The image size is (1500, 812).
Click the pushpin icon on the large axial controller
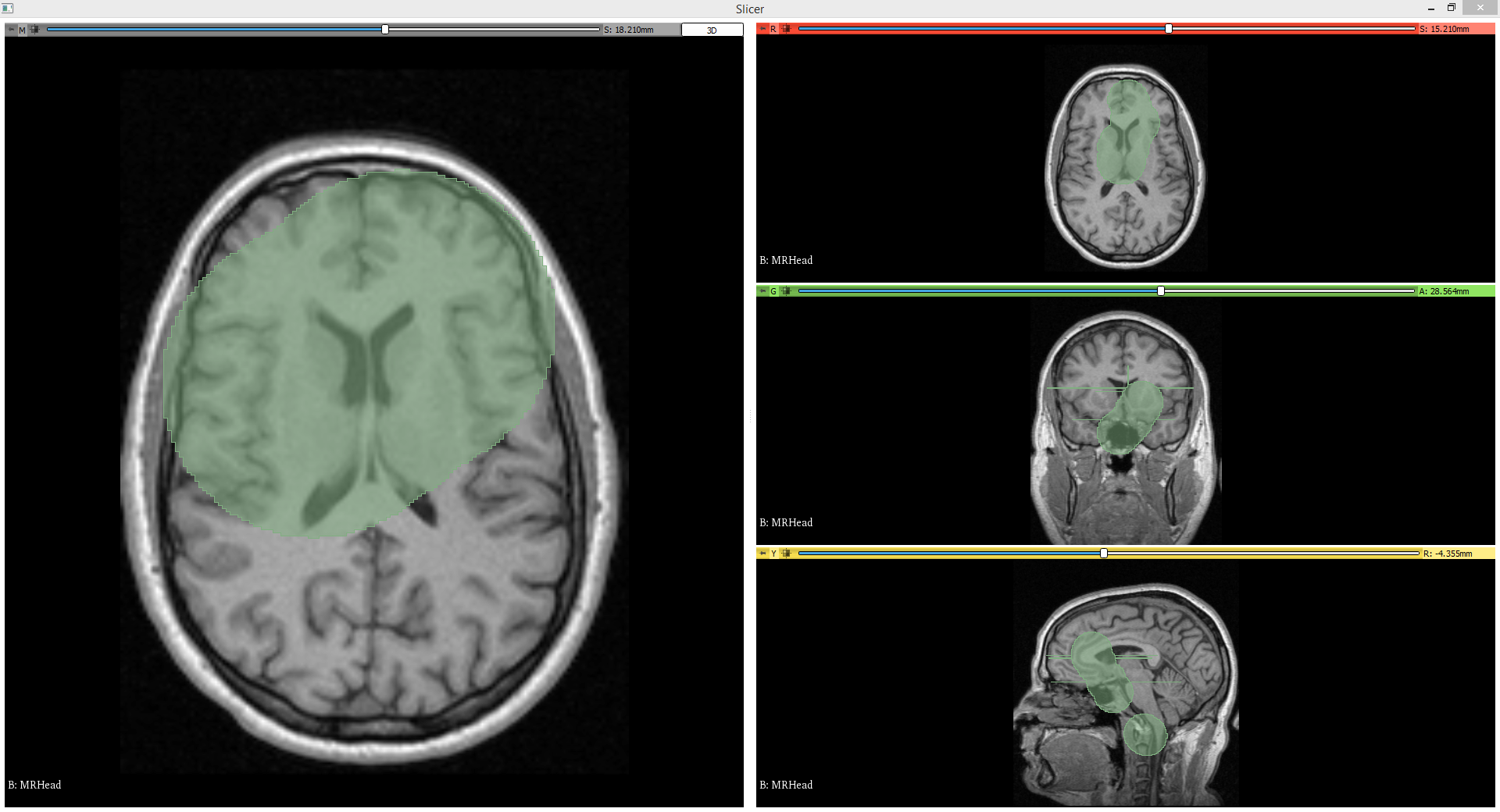click(x=11, y=29)
